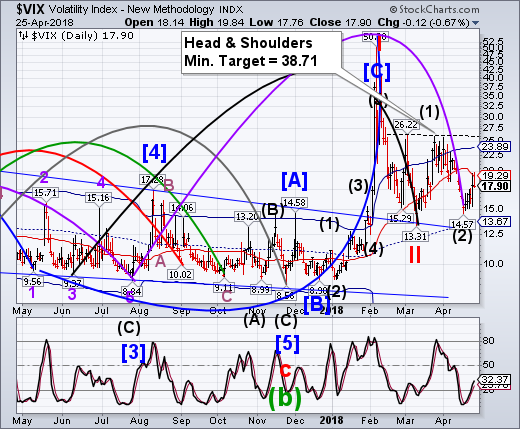Select the 23.89 blue price label
The height and width of the screenshot is (429, 520).
pos(495,146)
